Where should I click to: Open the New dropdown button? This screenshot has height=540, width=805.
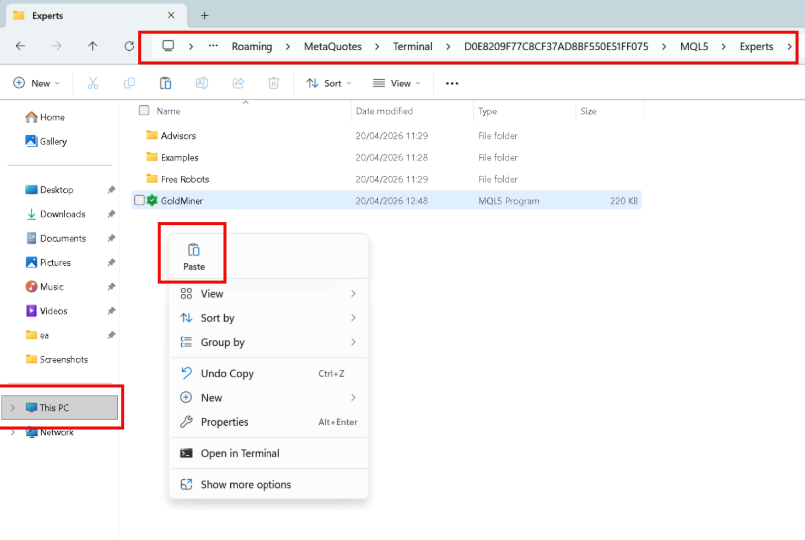click(x=36, y=83)
